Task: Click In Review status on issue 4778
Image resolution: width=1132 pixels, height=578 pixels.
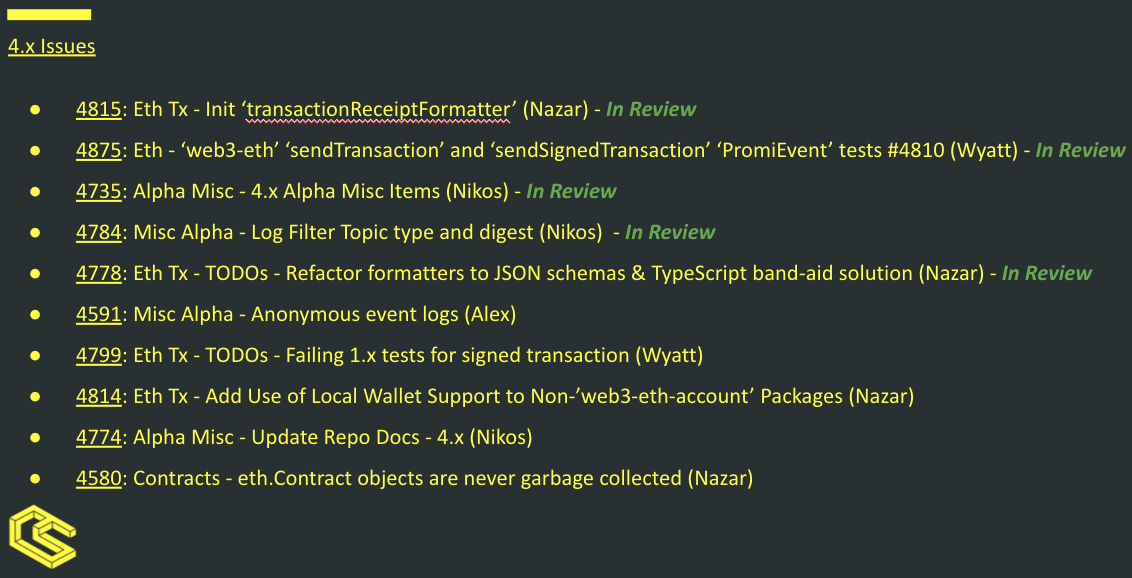Action: (x=1047, y=273)
